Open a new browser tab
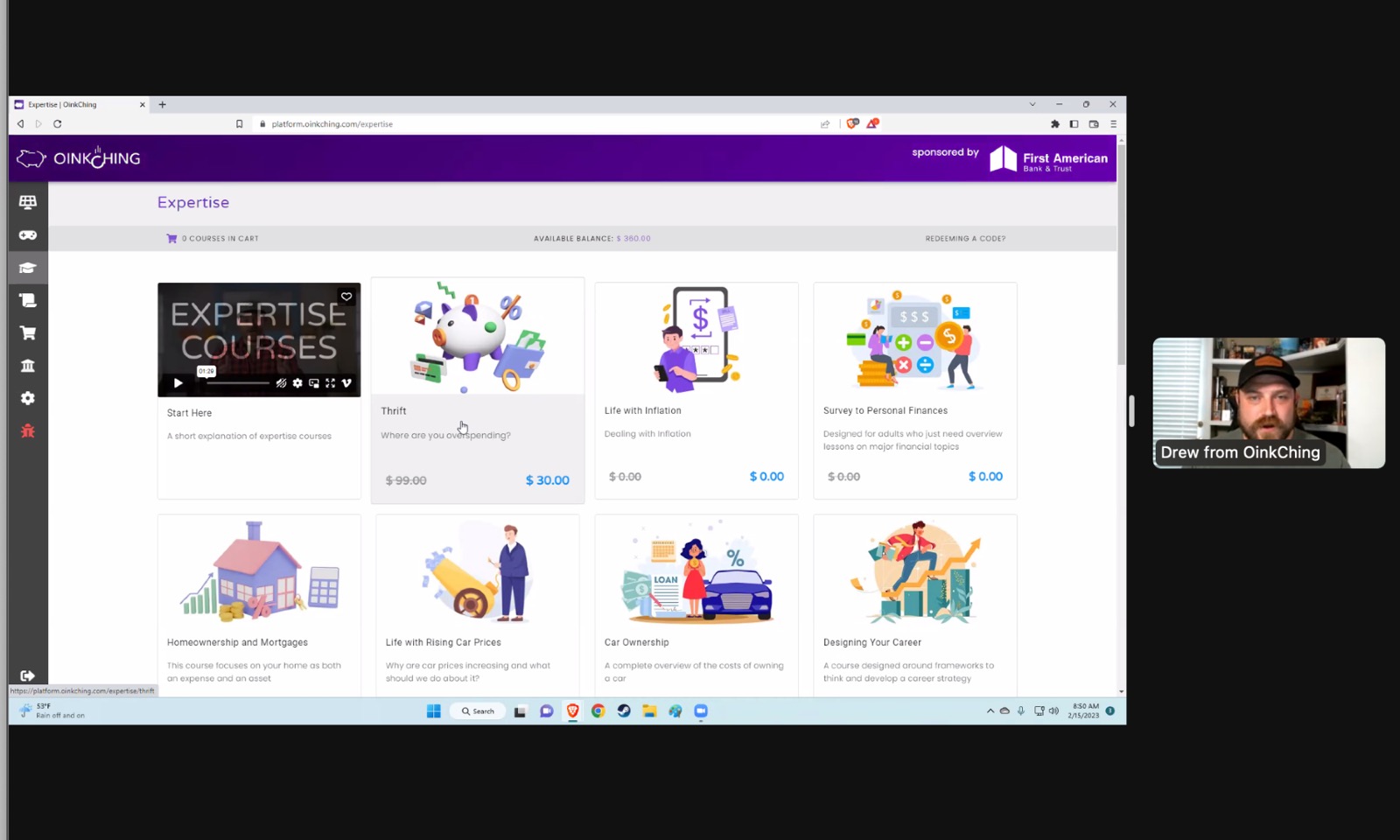Image resolution: width=1400 pixels, height=840 pixels. (x=162, y=104)
